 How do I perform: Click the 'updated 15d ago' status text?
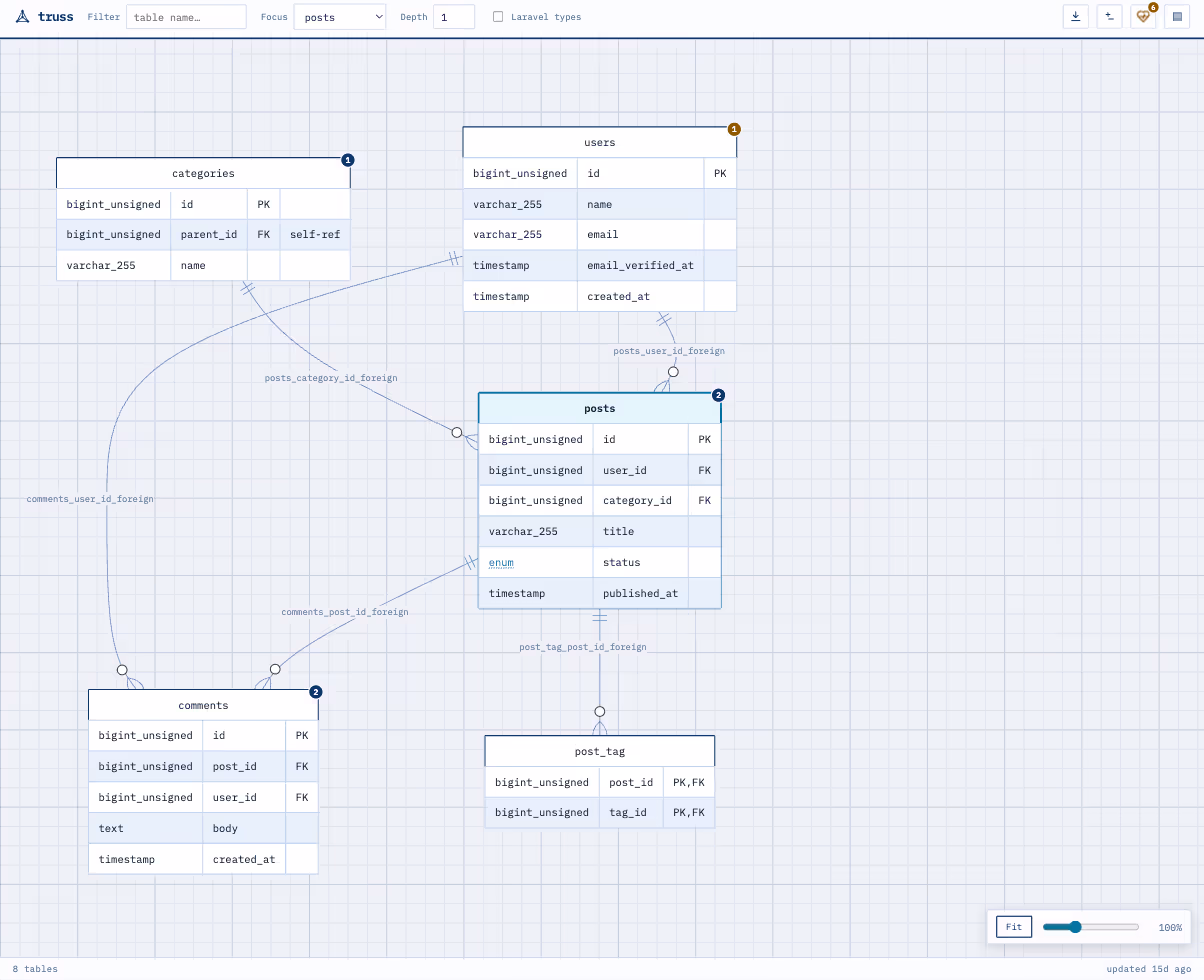(1149, 969)
